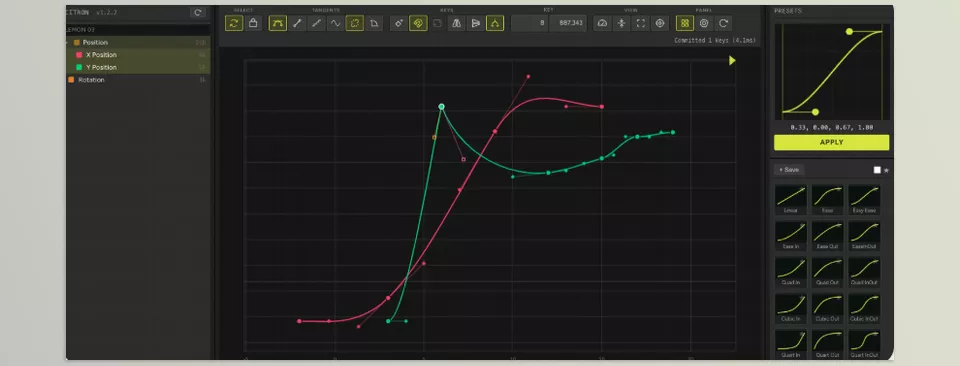Click the key value field showing 887.343
This screenshot has width=960, height=366.
(568, 23)
